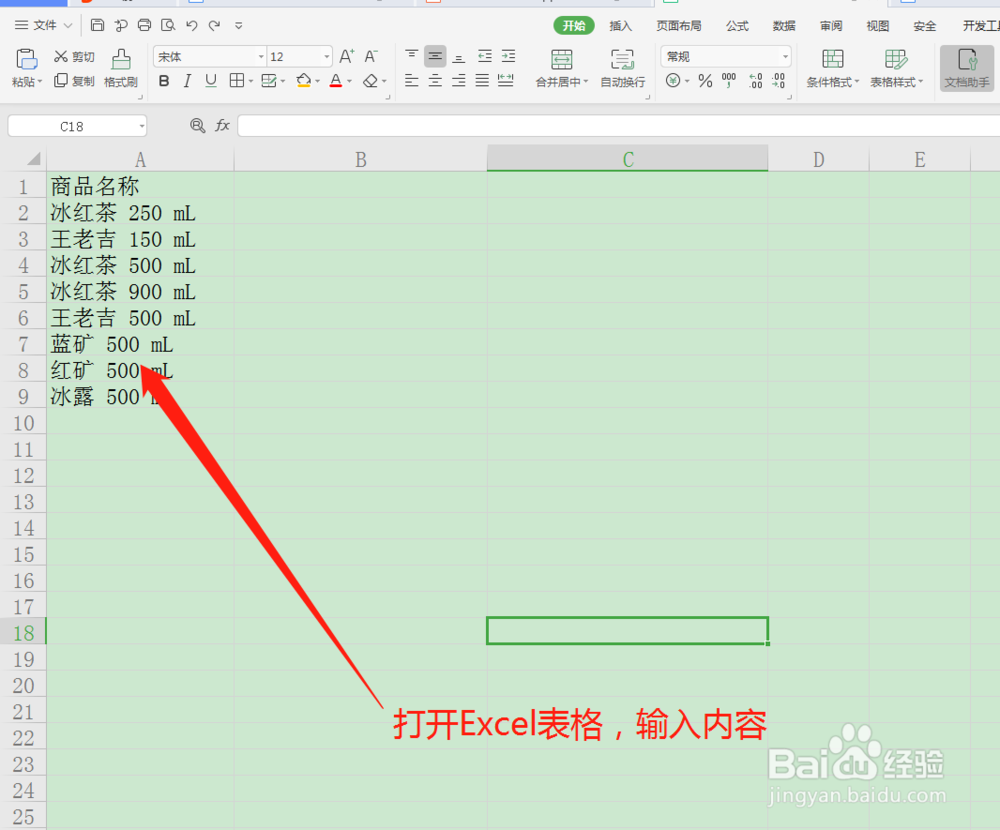Open Table Style 表格样式 menu
Screen dimensions: 1000x830
click(x=896, y=68)
